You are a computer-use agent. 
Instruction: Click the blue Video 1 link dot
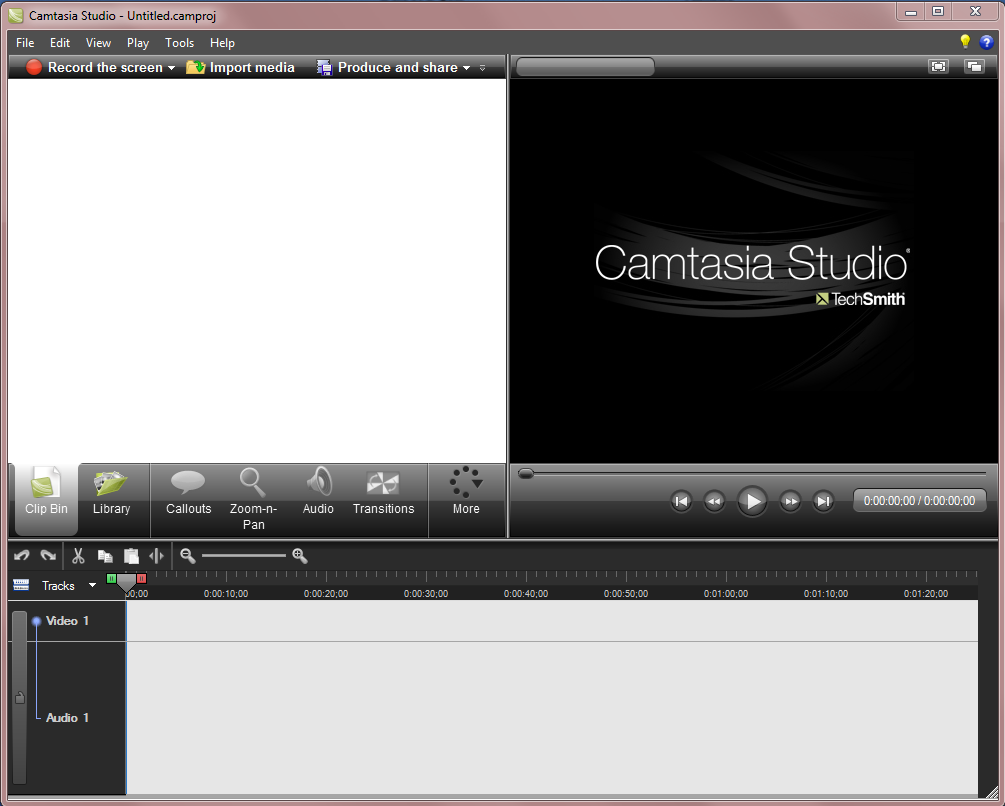coord(37,621)
